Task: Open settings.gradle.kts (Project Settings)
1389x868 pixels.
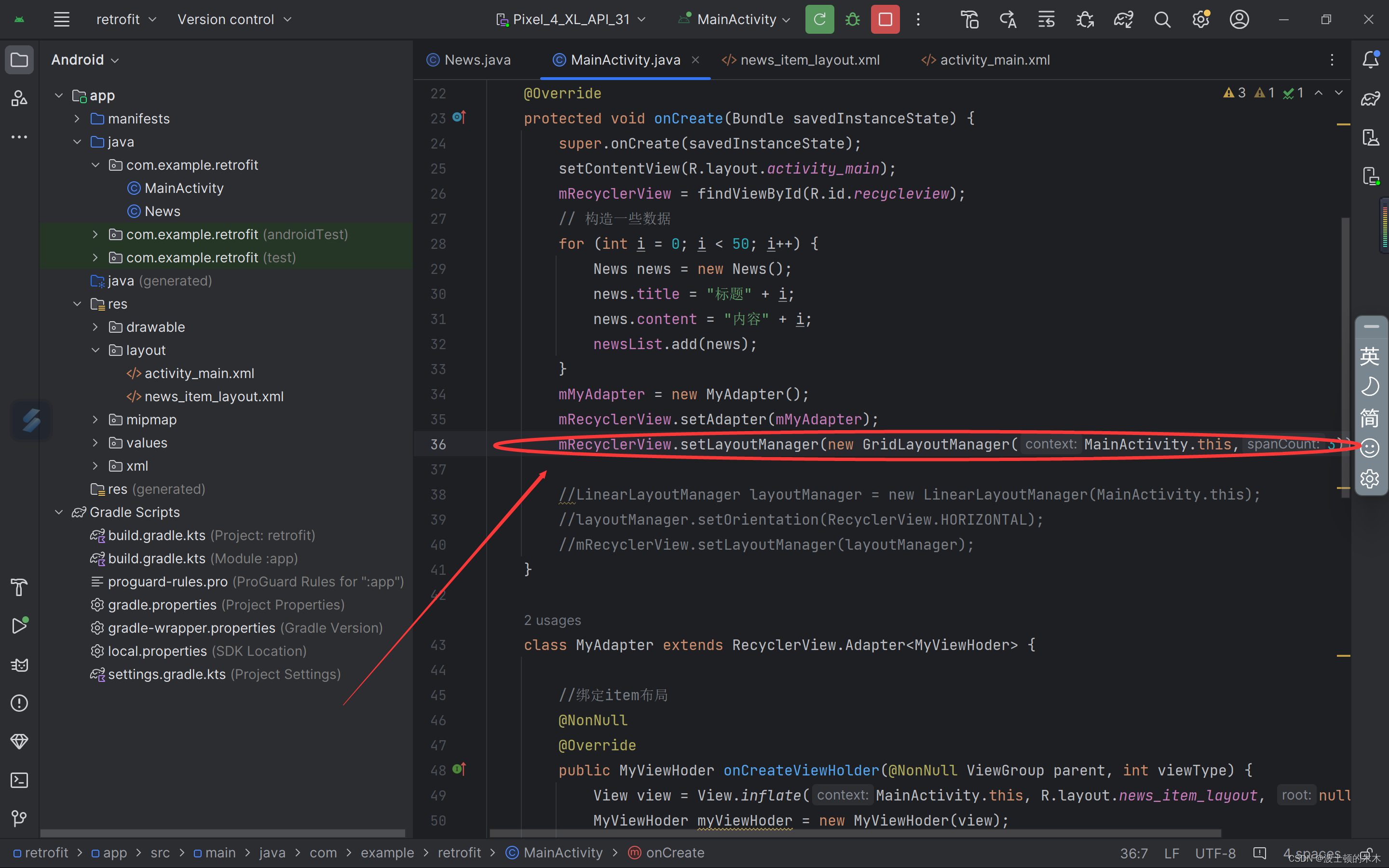Action: pyautogui.click(x=216, y=675)
